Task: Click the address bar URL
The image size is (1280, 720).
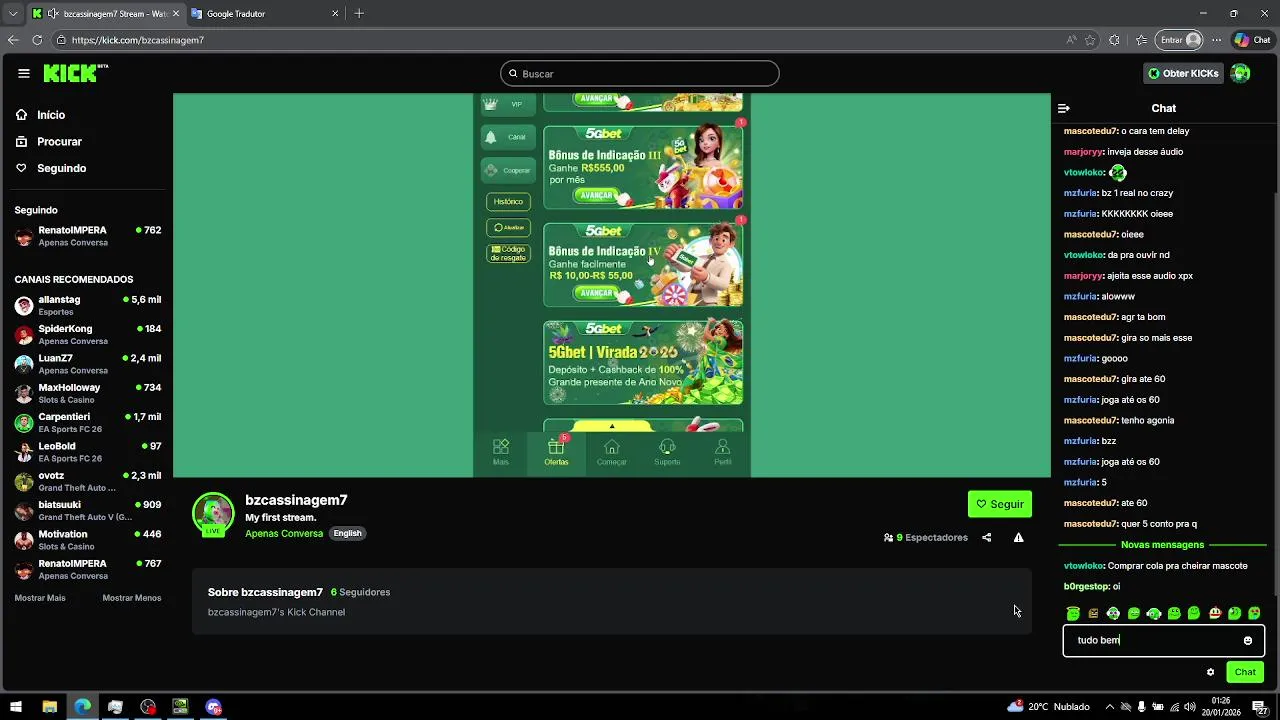Action: pos(138,40)
